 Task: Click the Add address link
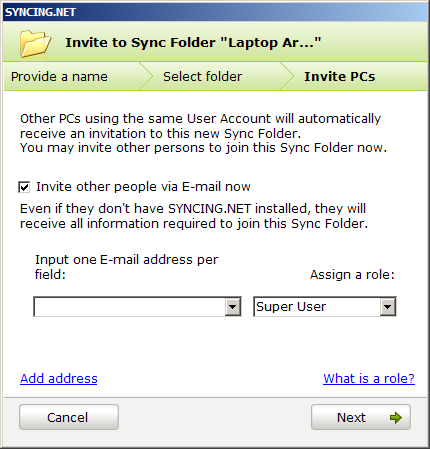pos(59,379)
